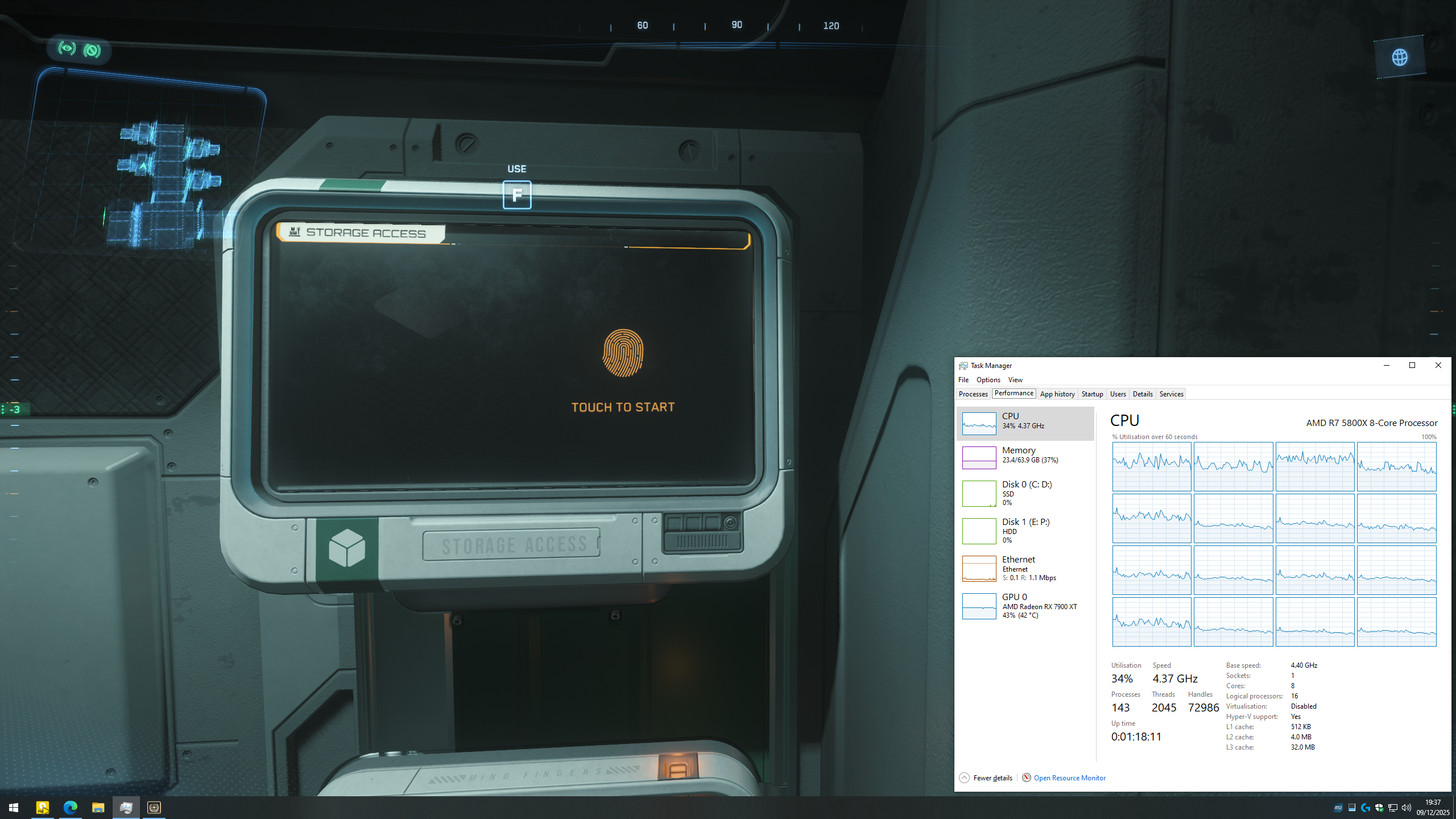This screenshot has width=1456, height=819.
Task: Switch to the Details tab
Action: (1142, 394)
